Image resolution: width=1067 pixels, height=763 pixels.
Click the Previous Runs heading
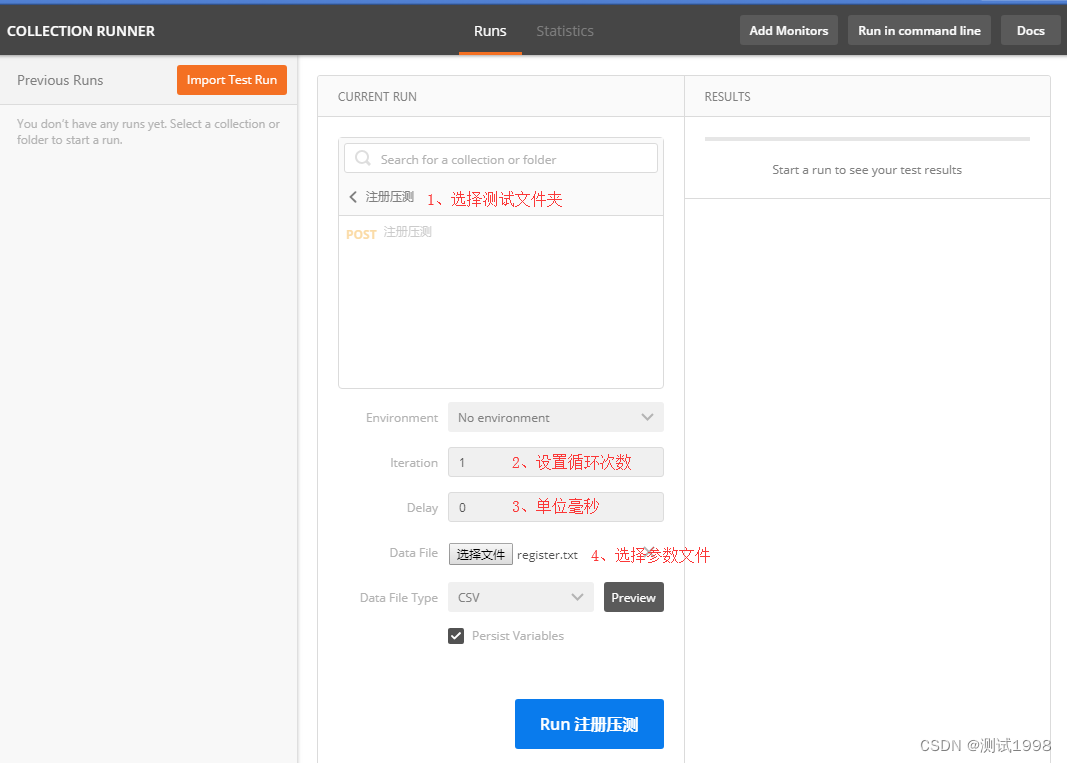pos(60,80)
